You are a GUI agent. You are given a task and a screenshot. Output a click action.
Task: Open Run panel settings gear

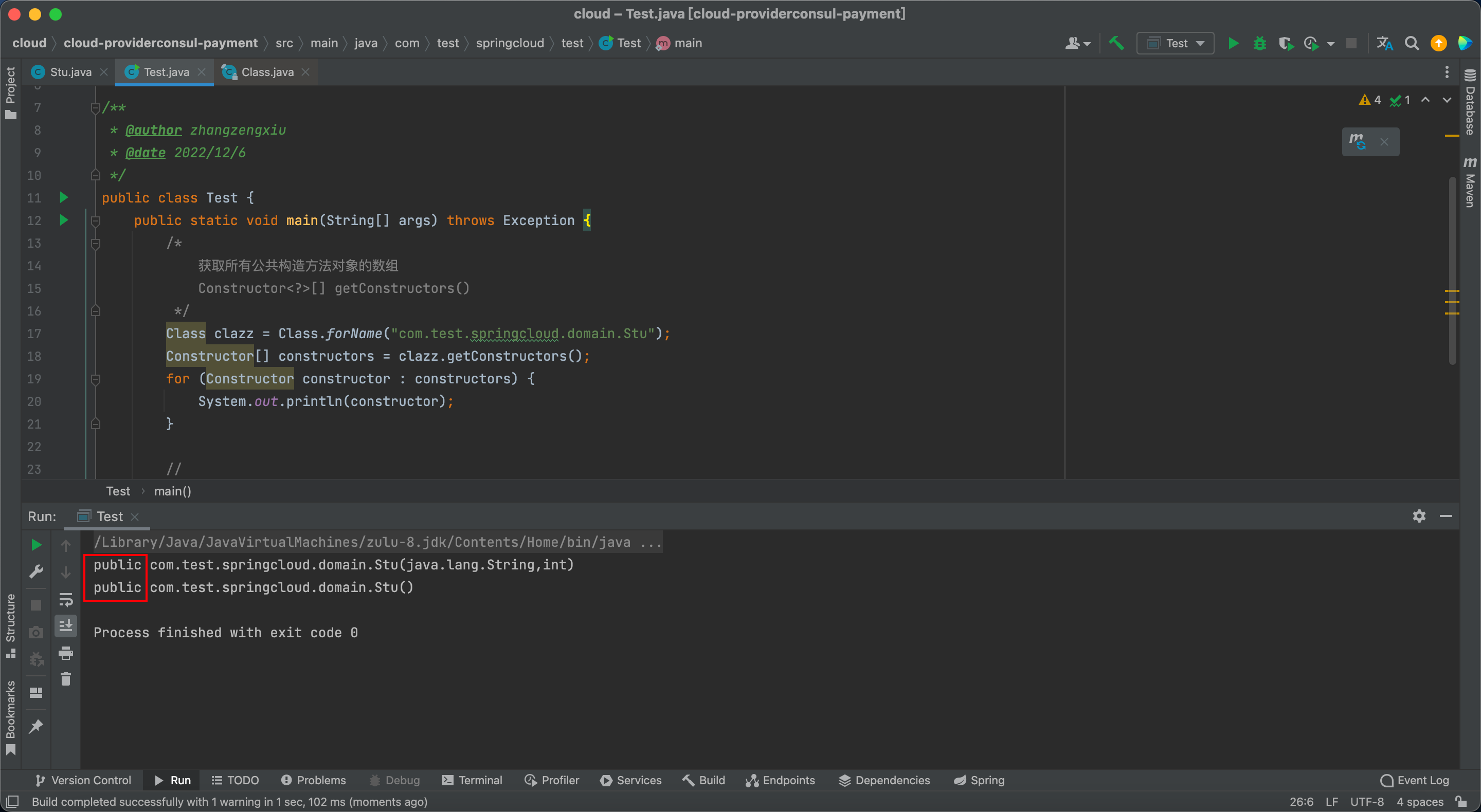click(x=1419, y=516)
